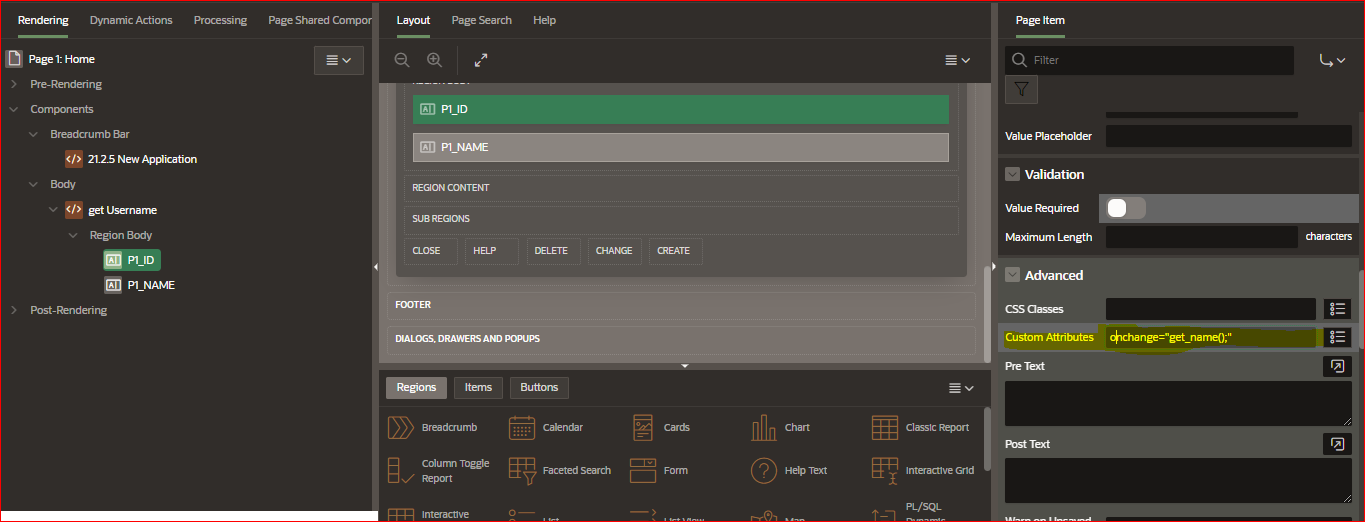Click the Buttons gallery button
1365x522 pixels.
[539, 387]
